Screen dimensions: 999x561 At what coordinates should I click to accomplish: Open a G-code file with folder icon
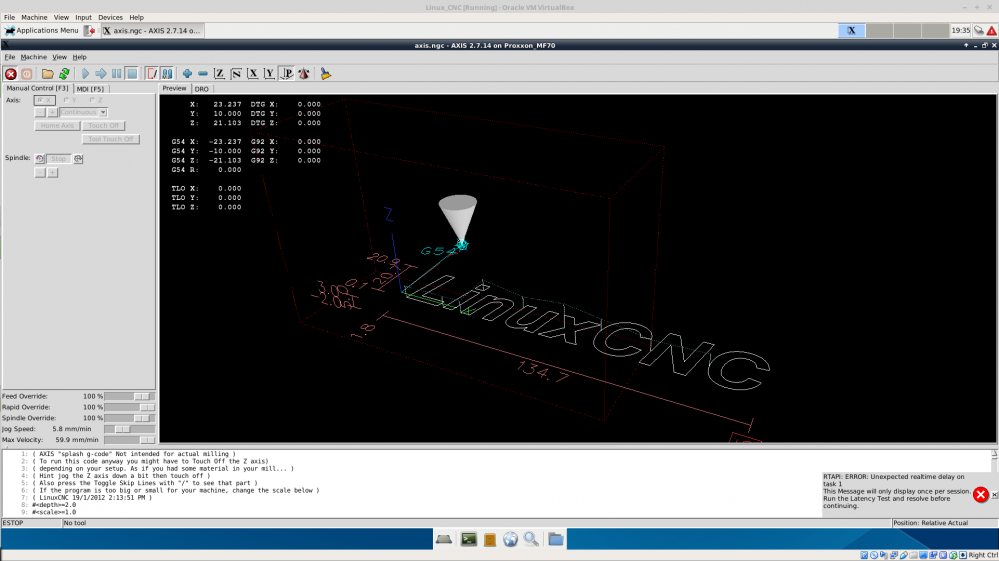(48, 73)
